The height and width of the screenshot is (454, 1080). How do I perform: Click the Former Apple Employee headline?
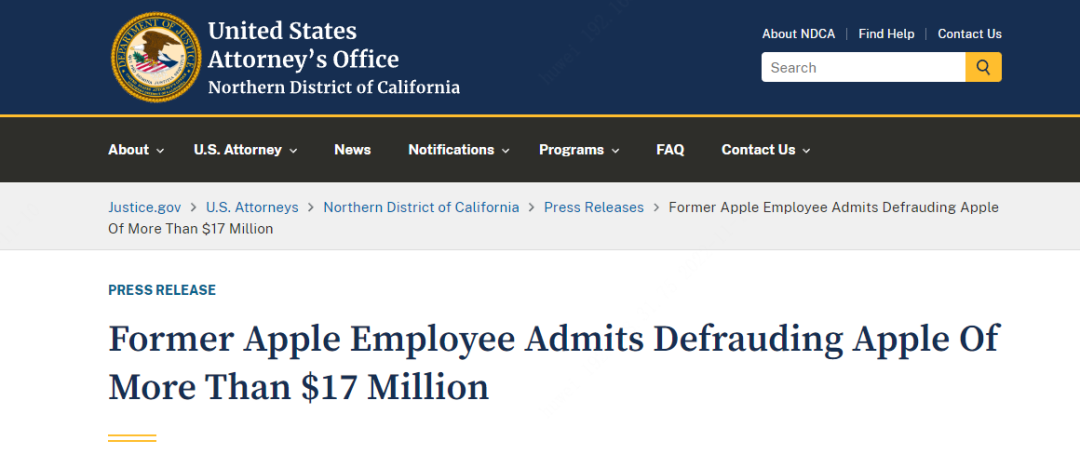coord(553,361)
